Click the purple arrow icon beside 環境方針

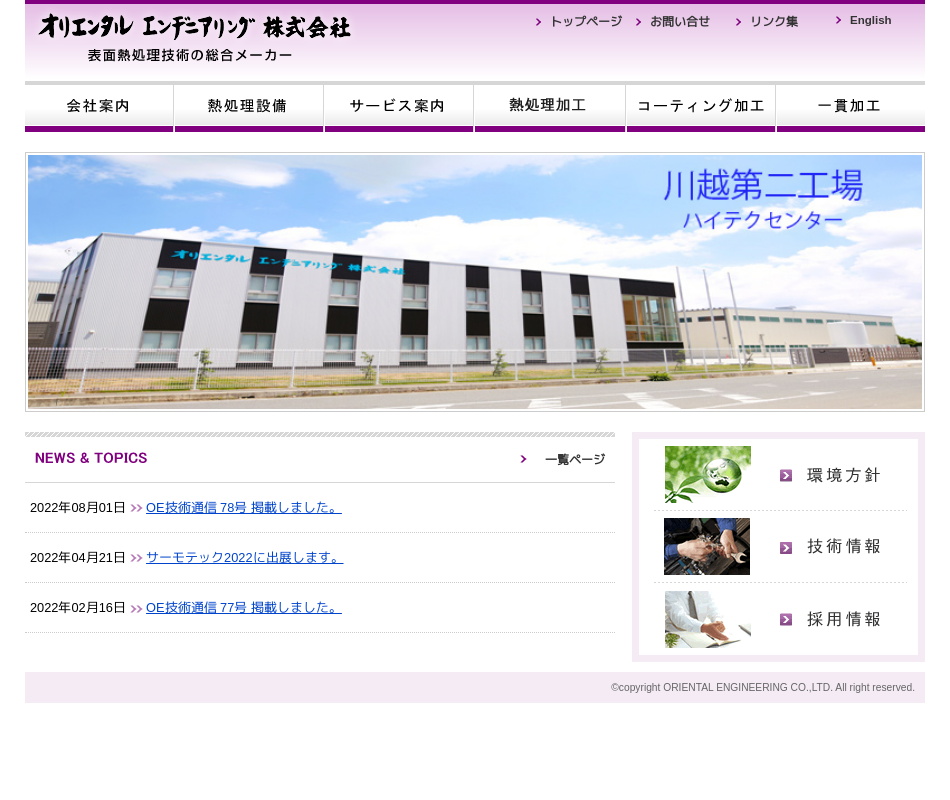tap(786, 476)
